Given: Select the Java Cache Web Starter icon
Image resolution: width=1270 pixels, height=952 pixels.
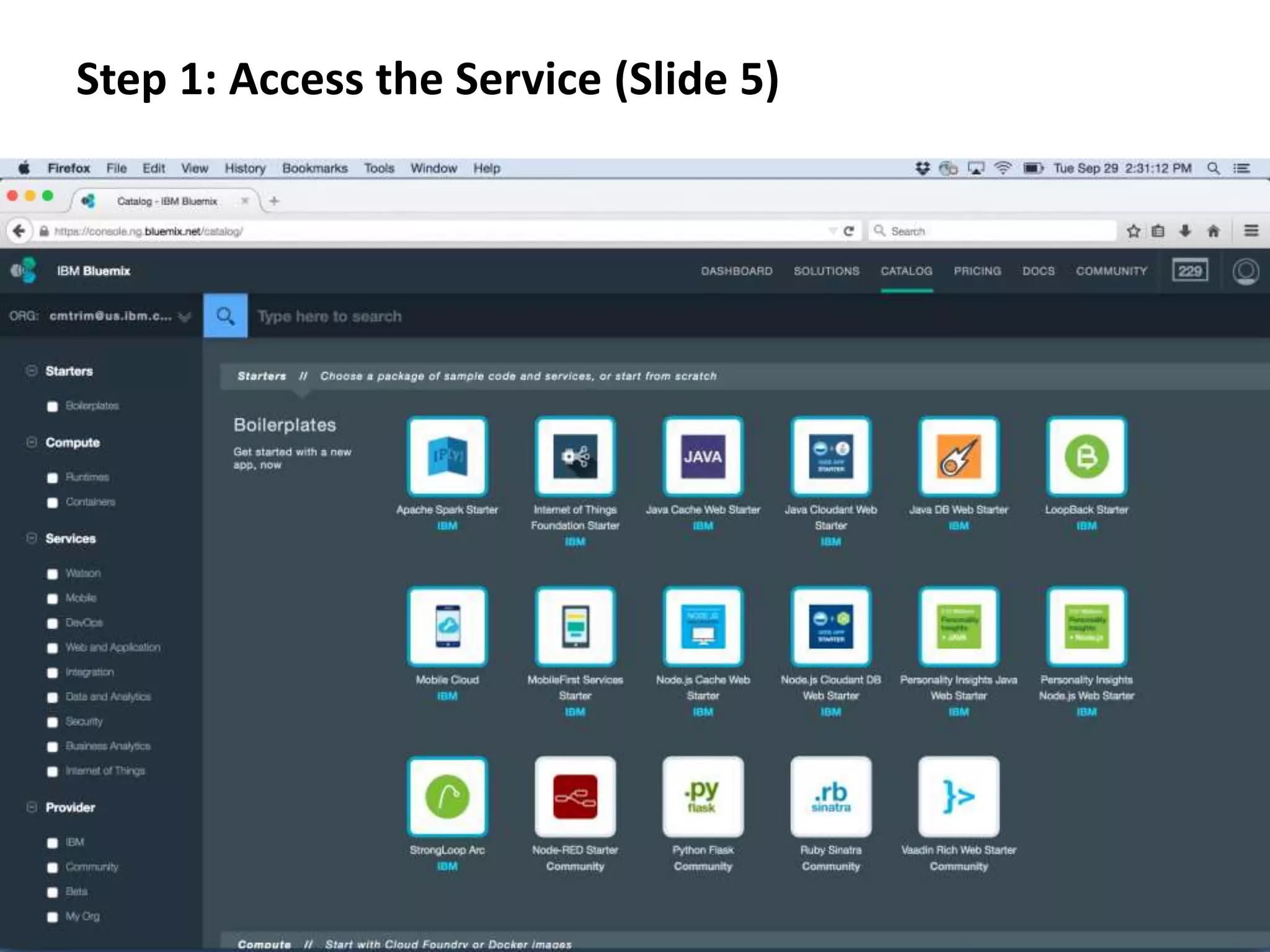Looking at the screenshot, I should click(x=703, y=457).
